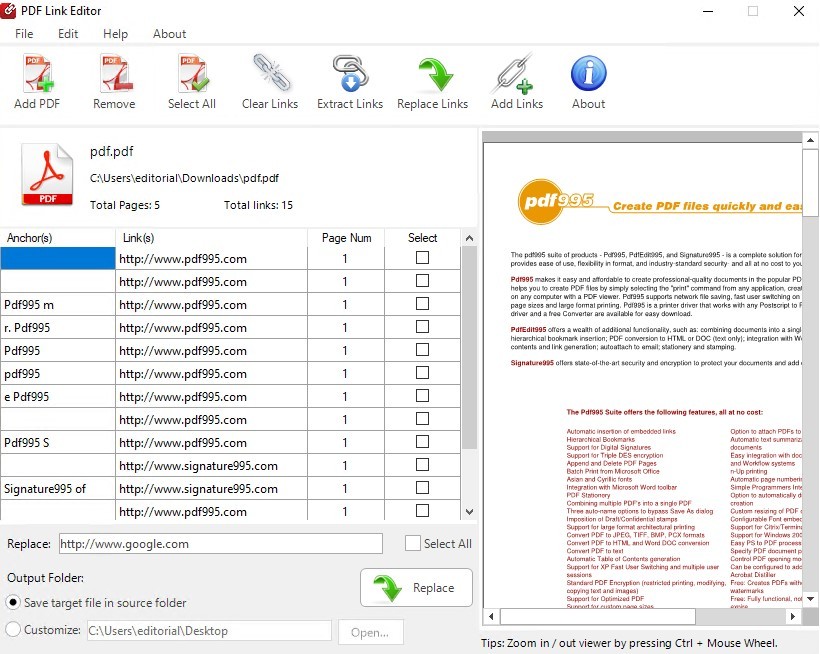
Task: Click the Extract Links toolbar icon
Action: 350,73
